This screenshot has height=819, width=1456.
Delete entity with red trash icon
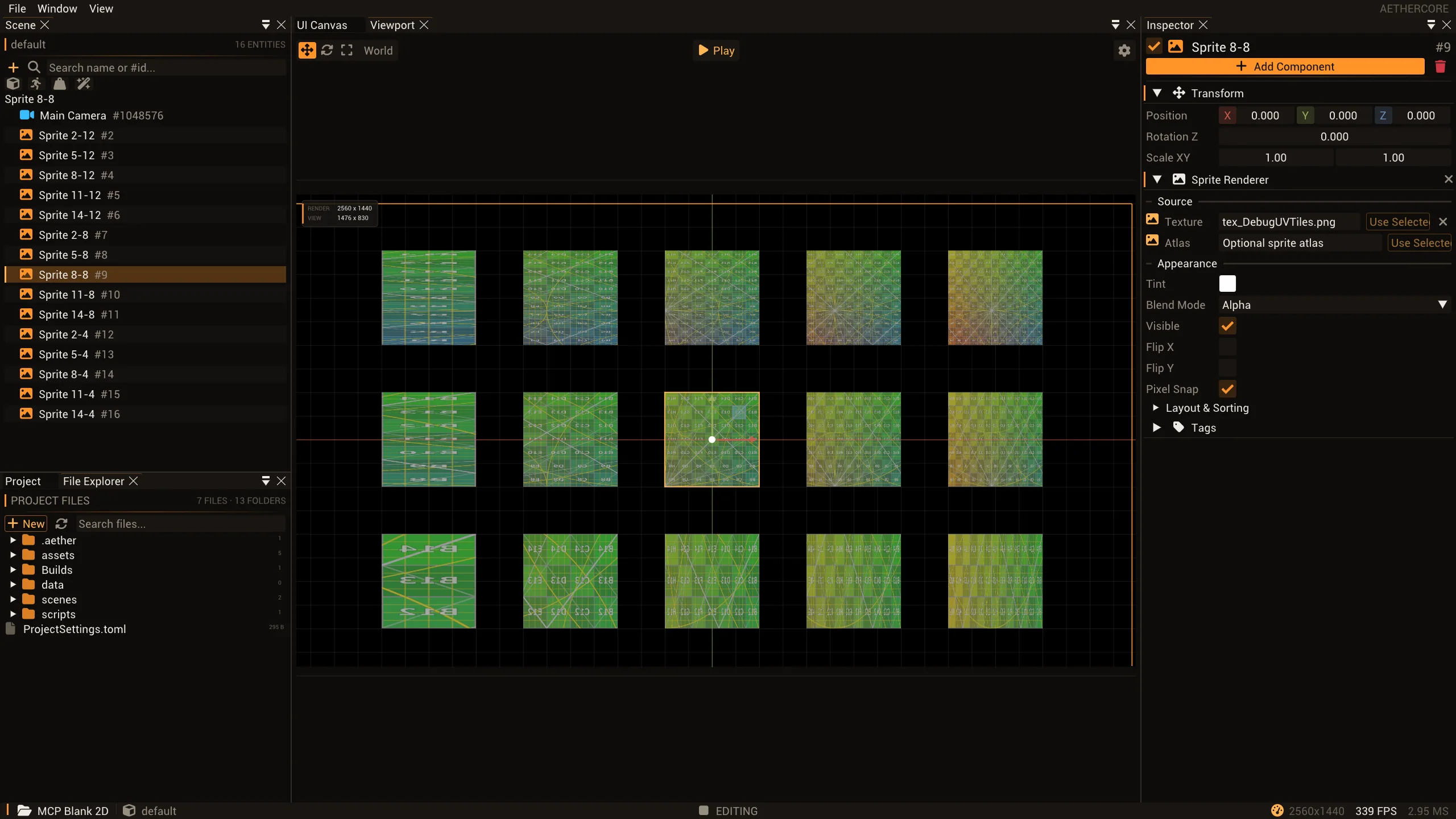[1440, 67]
